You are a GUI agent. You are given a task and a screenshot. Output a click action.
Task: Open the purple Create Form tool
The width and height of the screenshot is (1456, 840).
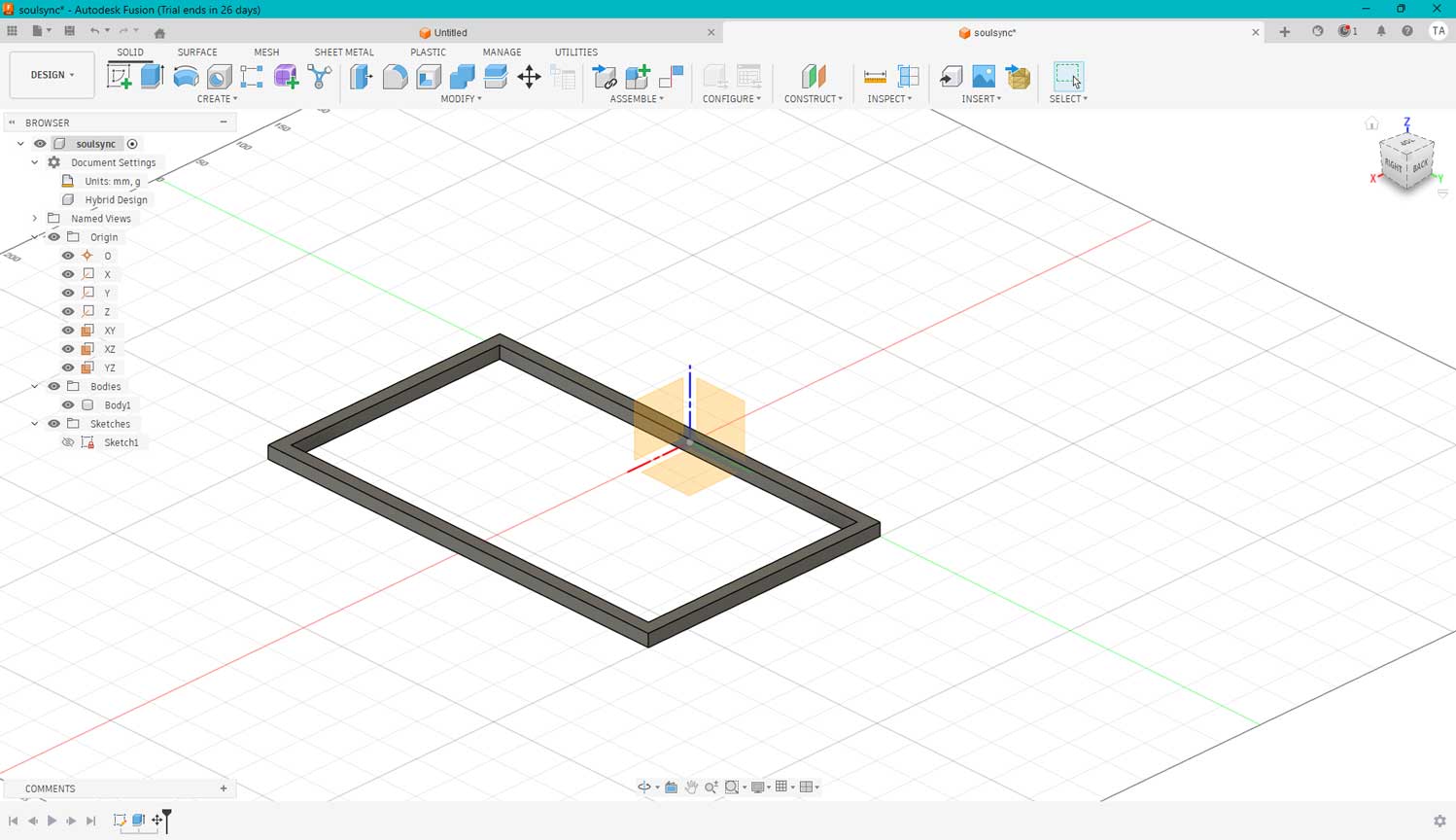click(x=286, y=77)
